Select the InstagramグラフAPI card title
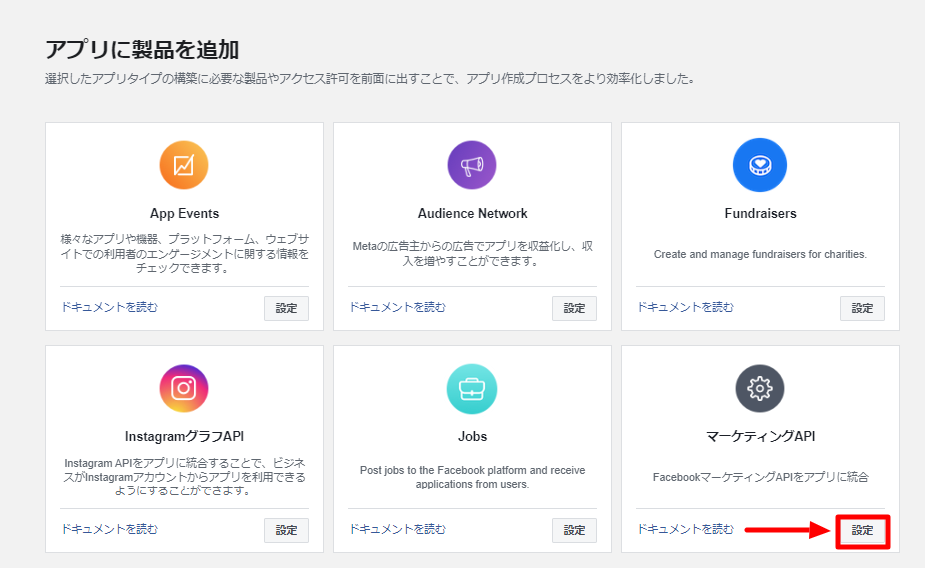 click(x=184, y=436)
